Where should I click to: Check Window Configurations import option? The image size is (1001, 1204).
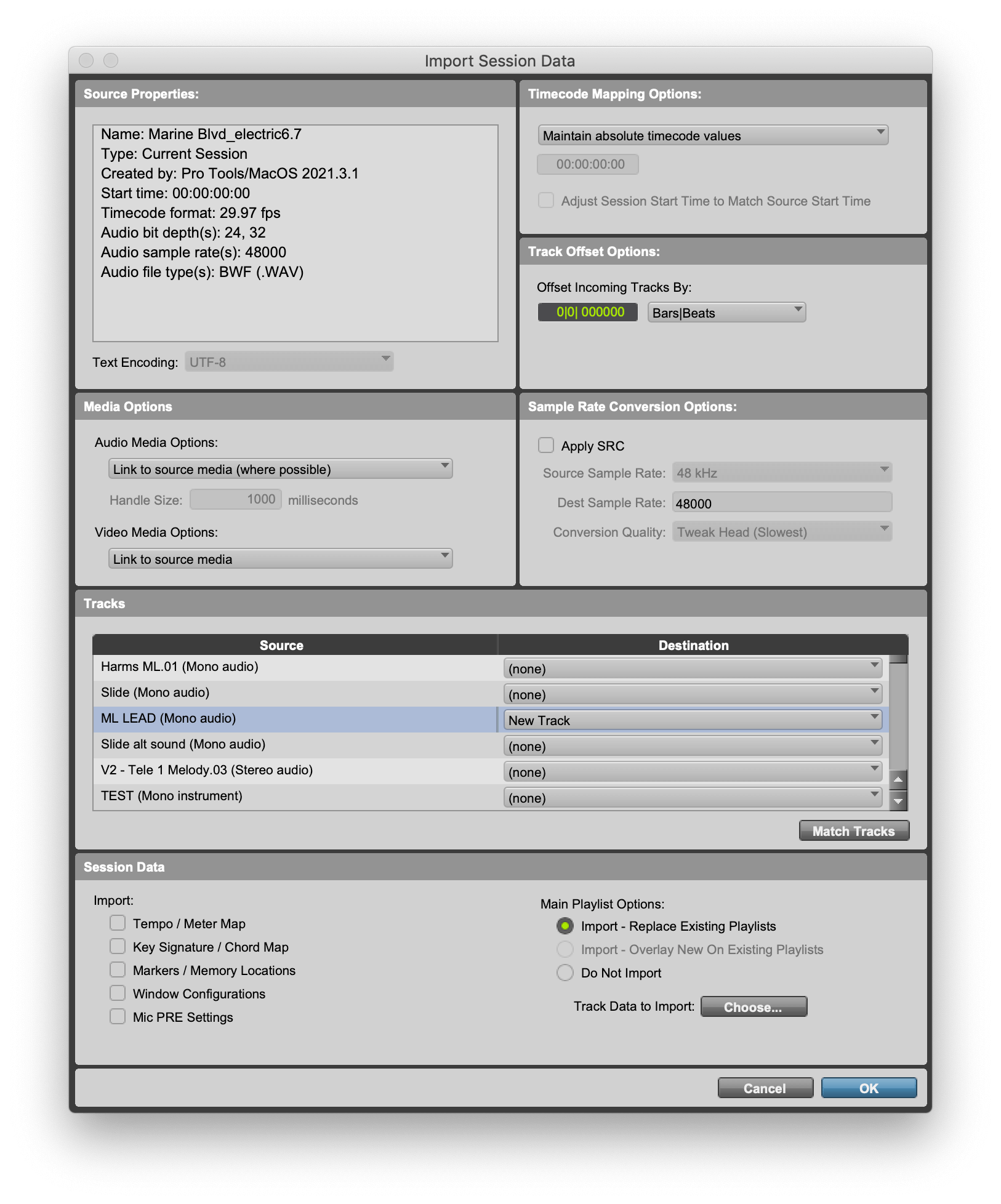[x=118, y=993]
